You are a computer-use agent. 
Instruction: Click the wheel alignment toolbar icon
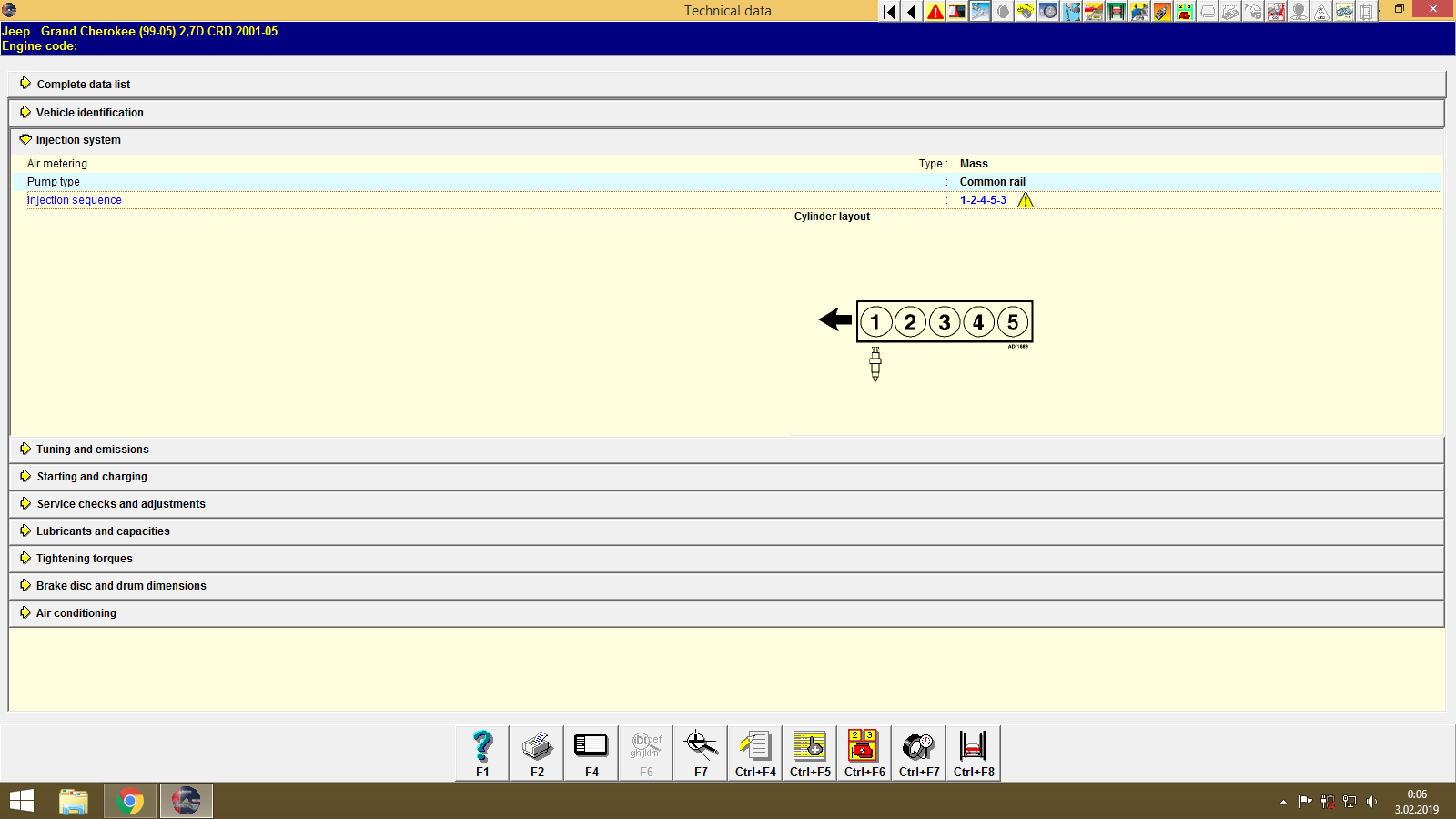[x=1047, y=12]
